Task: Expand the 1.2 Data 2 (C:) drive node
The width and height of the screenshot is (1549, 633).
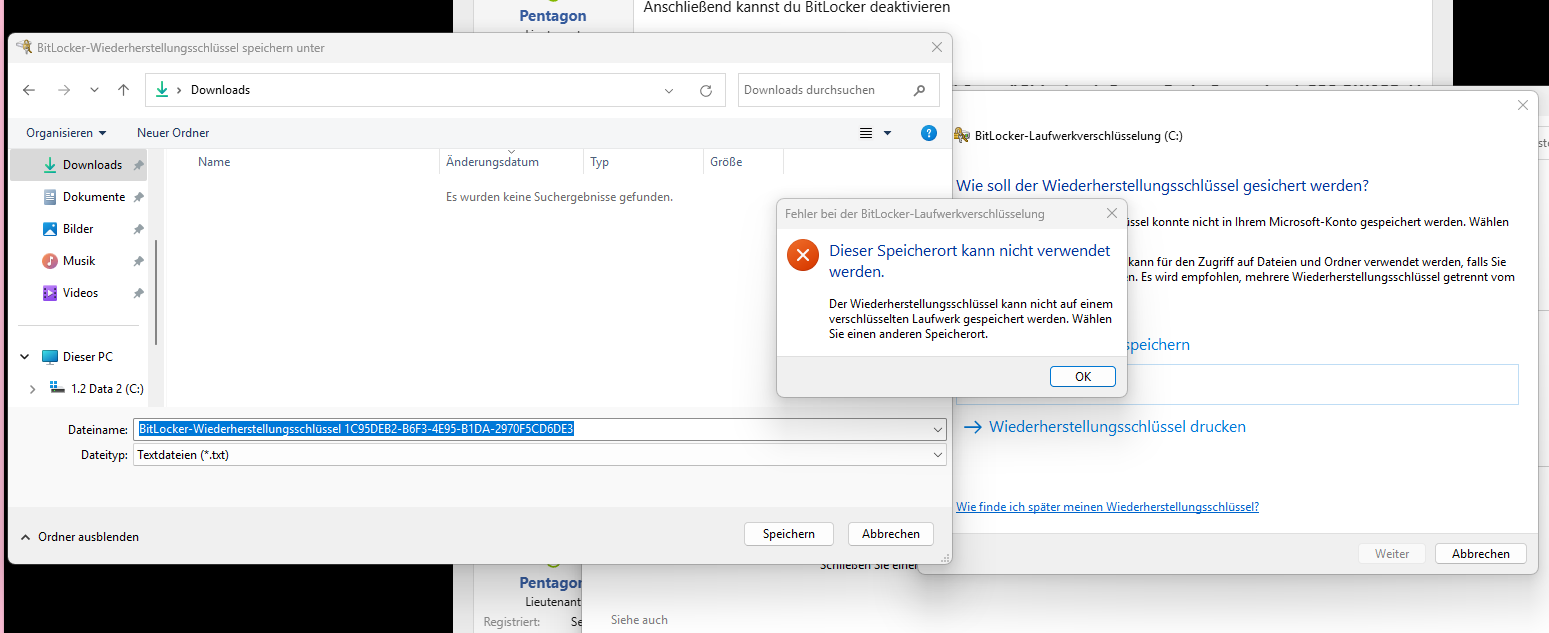Action: (x=32, y=389)
